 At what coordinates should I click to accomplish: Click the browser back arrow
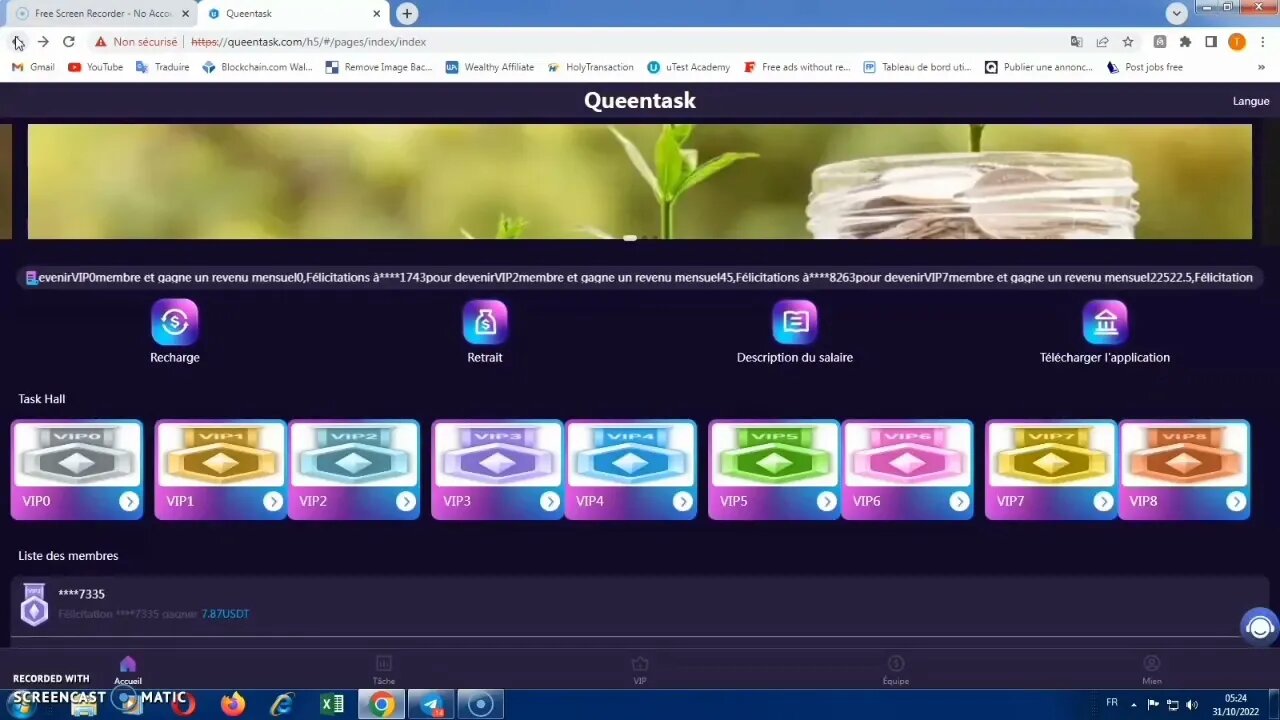coord(16,42)
